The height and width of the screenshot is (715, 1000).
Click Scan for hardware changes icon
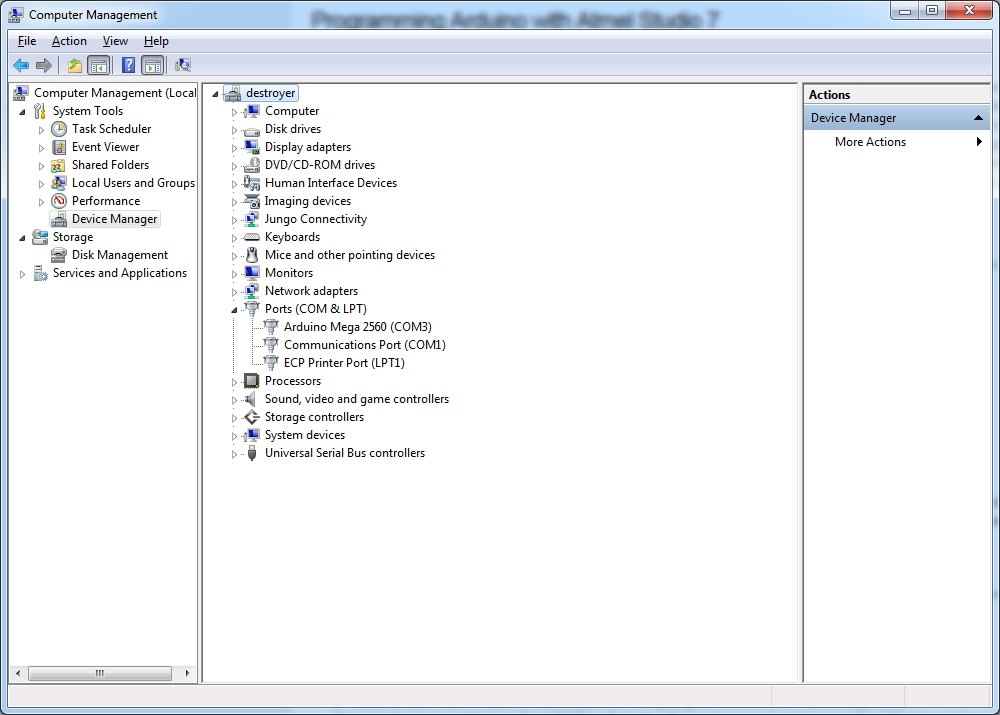click(x=183, y=66)
